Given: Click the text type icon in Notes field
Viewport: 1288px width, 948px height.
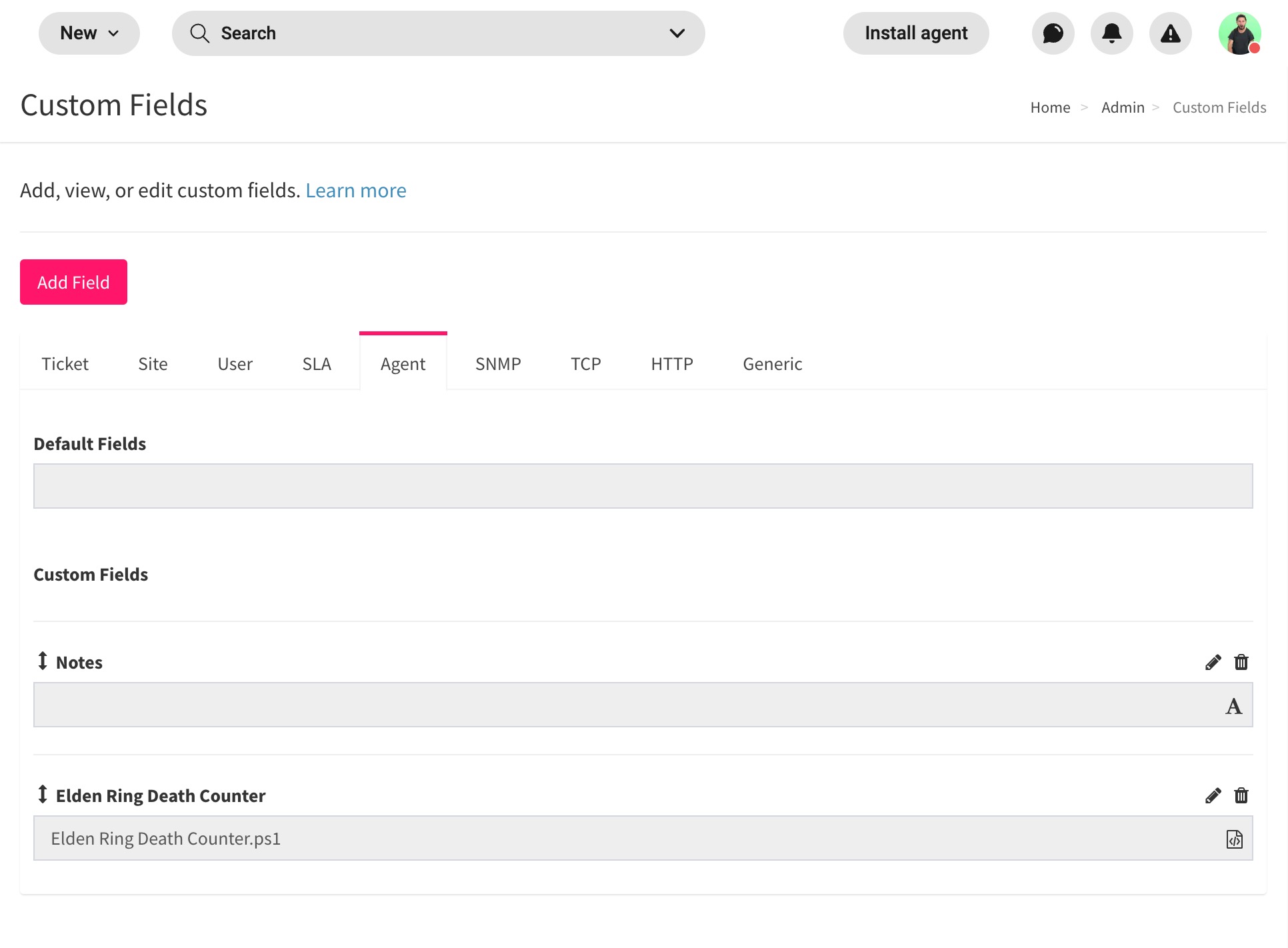Looking at the screenshot, I should coord(1235,705).
